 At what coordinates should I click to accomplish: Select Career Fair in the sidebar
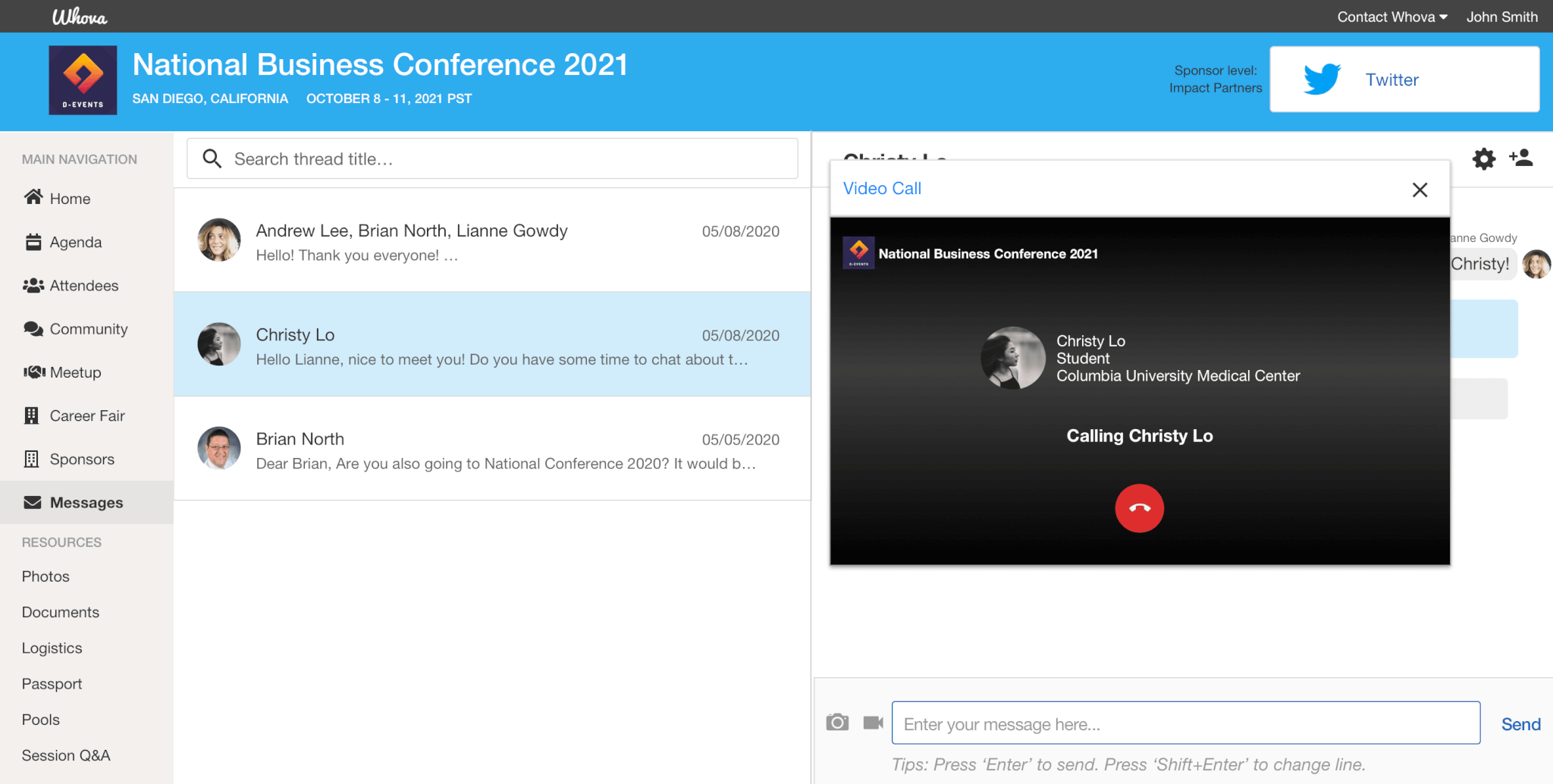(x=86, y=416)
